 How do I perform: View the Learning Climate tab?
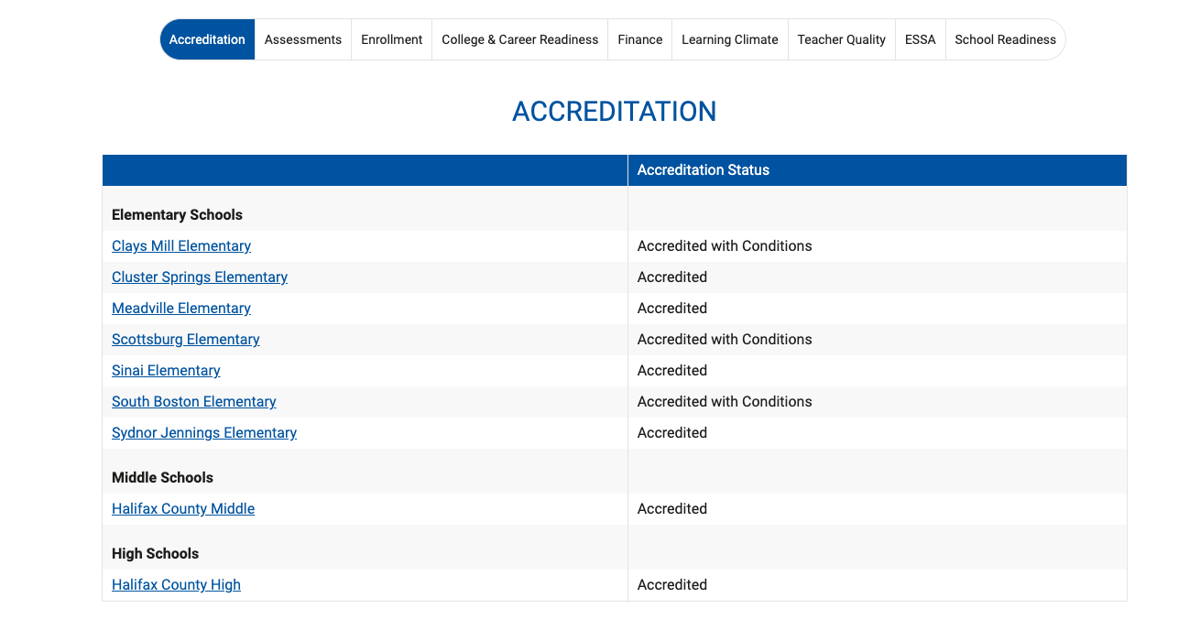click(730, 40)
